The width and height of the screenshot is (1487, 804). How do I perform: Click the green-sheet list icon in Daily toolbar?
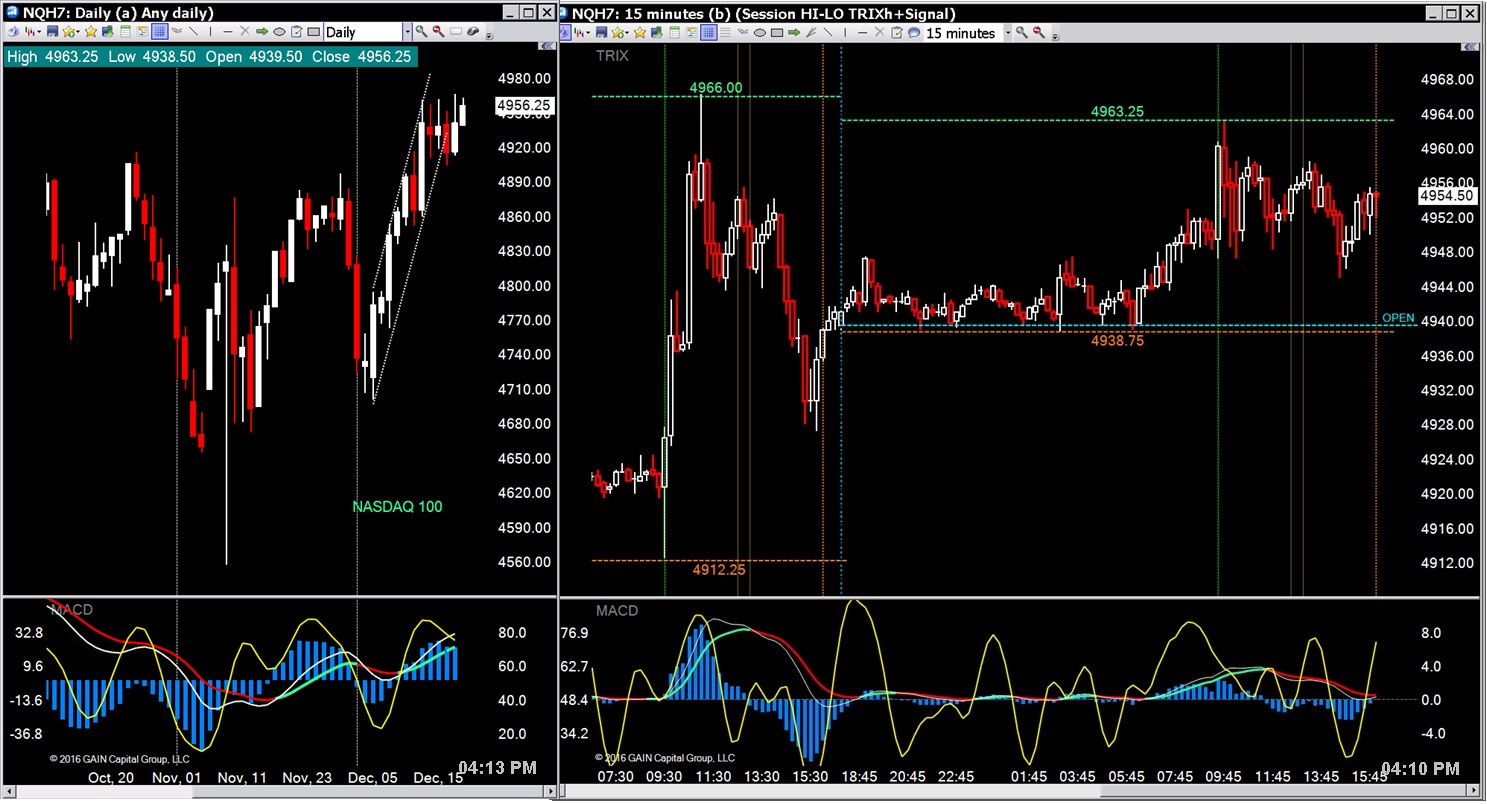coord(125,32)
